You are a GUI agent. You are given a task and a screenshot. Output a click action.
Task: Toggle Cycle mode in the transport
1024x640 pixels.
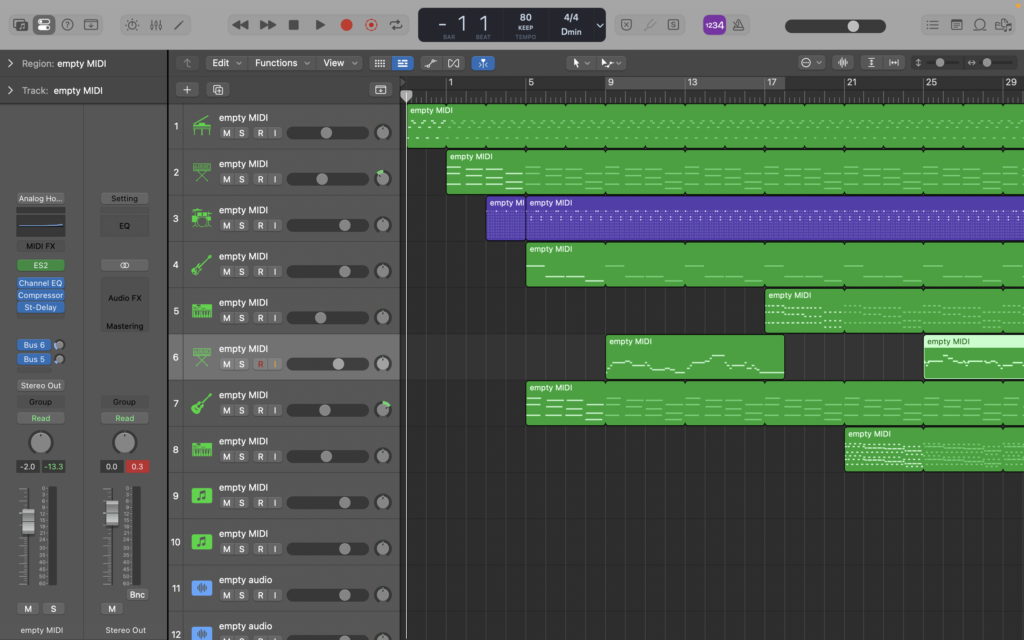click(x=397, y=24)
